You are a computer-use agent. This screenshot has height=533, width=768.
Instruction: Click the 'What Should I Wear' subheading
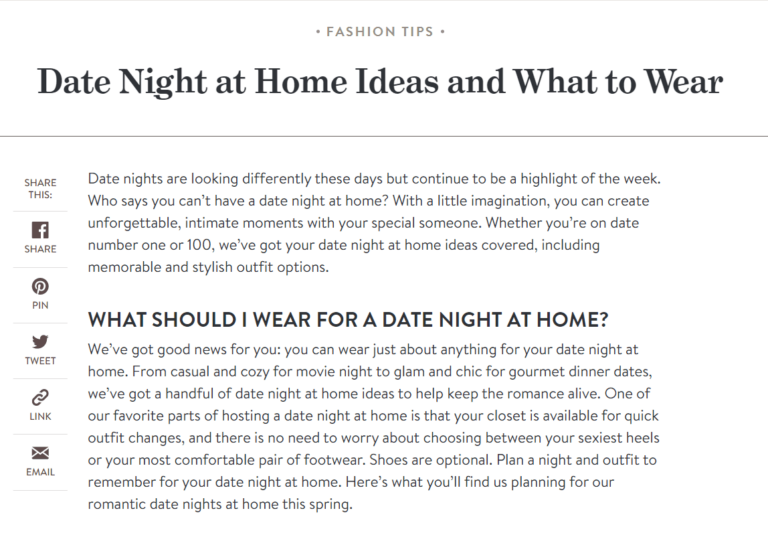coord(349,321)
